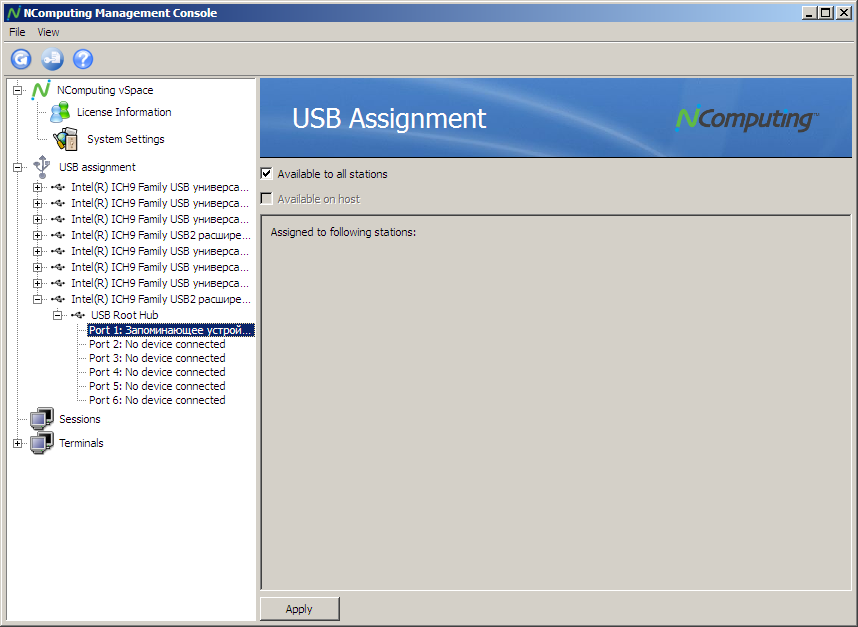The height and width of the screenshot is (627, 858).
Task: Click the Apply button
Action: (300, 609)
